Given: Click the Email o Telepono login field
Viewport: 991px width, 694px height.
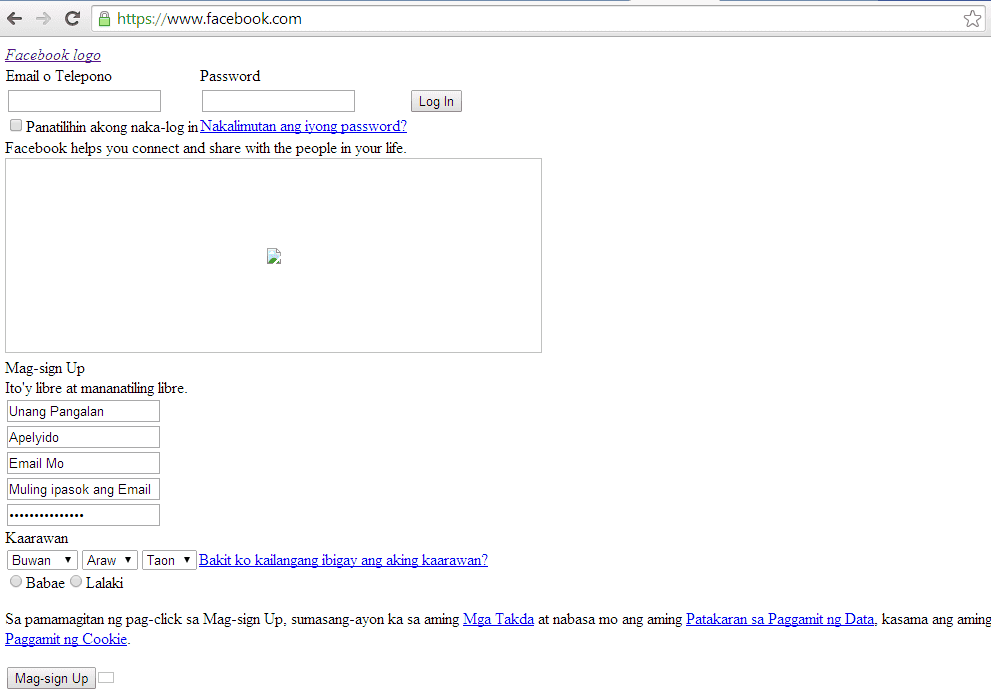Looking at the screenshot, I should (x=84, y=101).
